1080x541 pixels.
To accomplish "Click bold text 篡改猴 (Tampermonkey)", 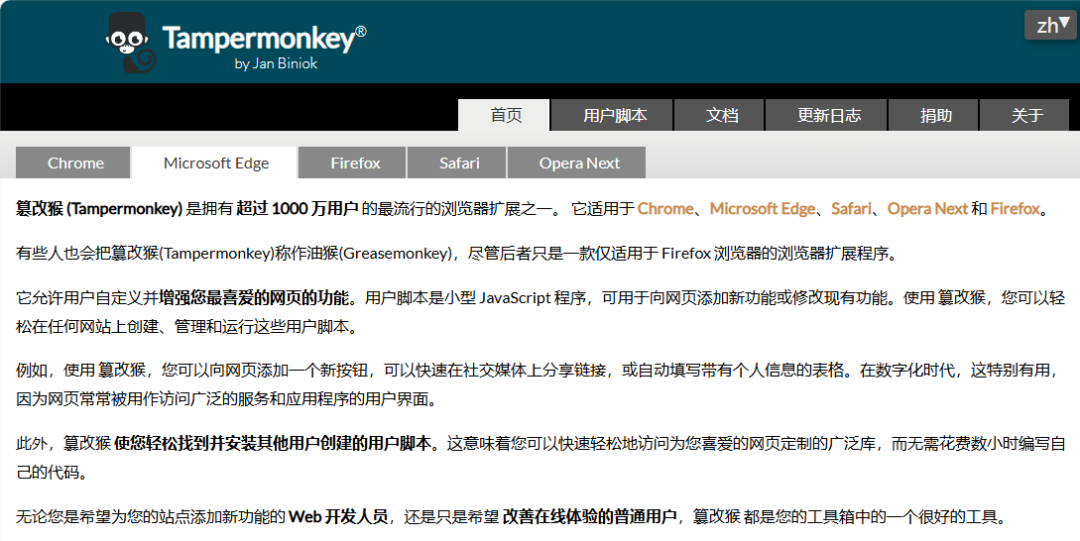I will (x=99, y=208).
